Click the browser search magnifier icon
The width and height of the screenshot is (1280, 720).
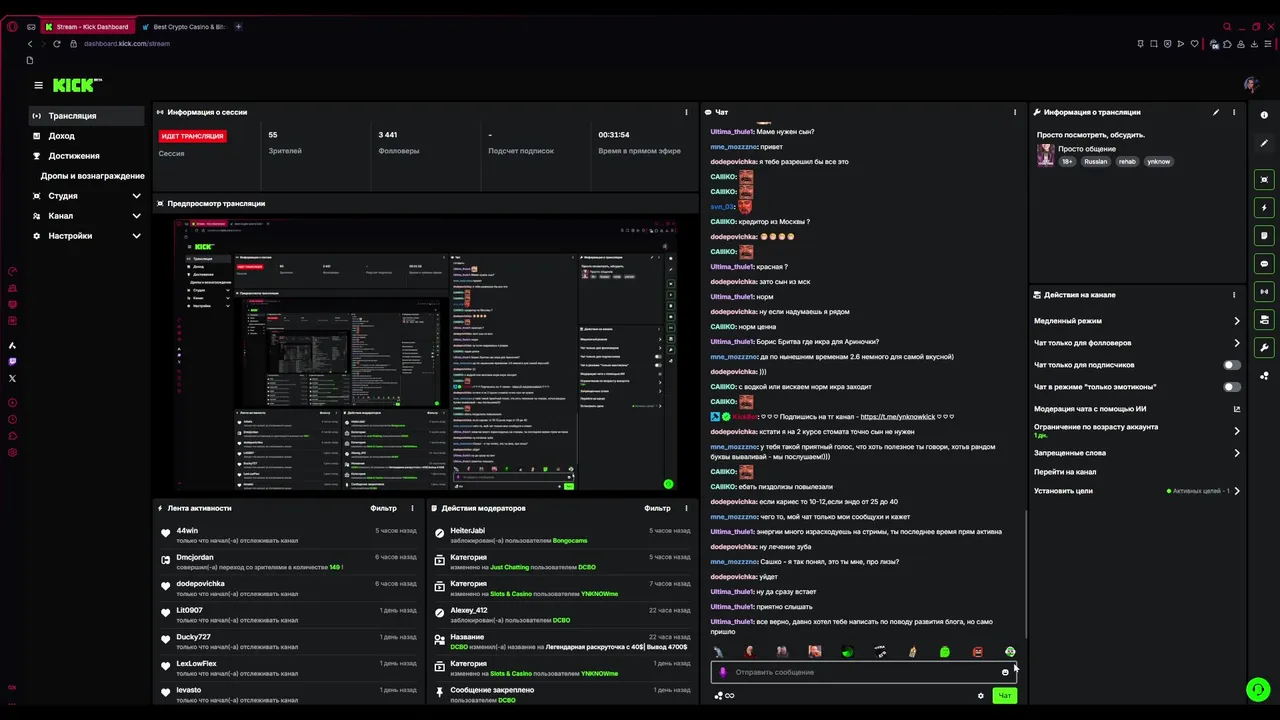(x=1227, y=27)
